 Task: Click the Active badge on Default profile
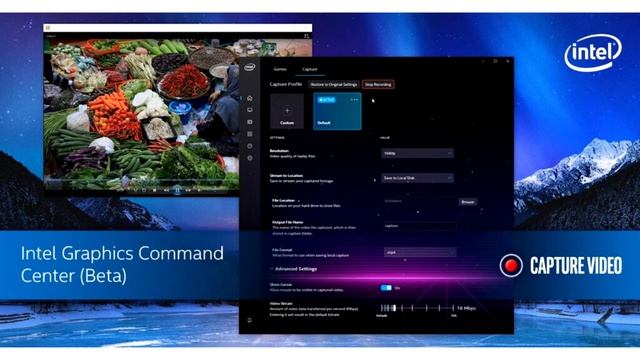pos(327,100)
